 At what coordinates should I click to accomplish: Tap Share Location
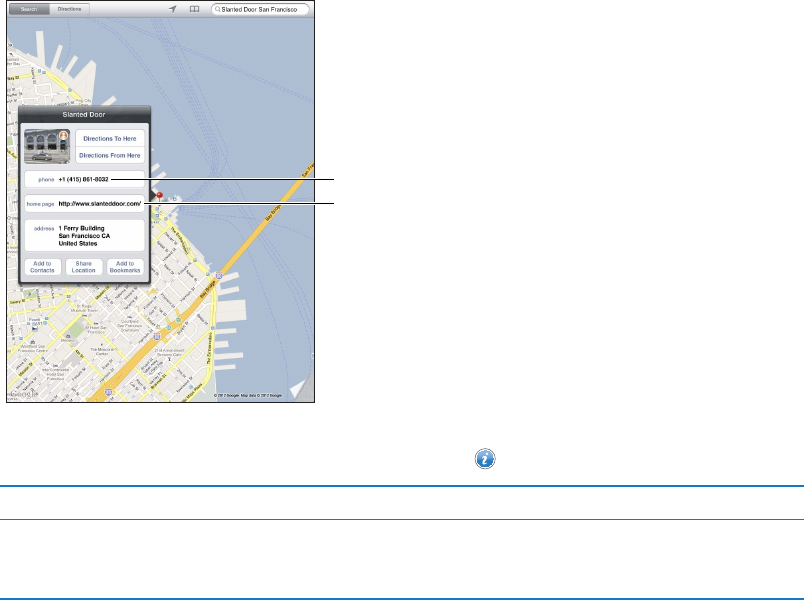point(84,267)
